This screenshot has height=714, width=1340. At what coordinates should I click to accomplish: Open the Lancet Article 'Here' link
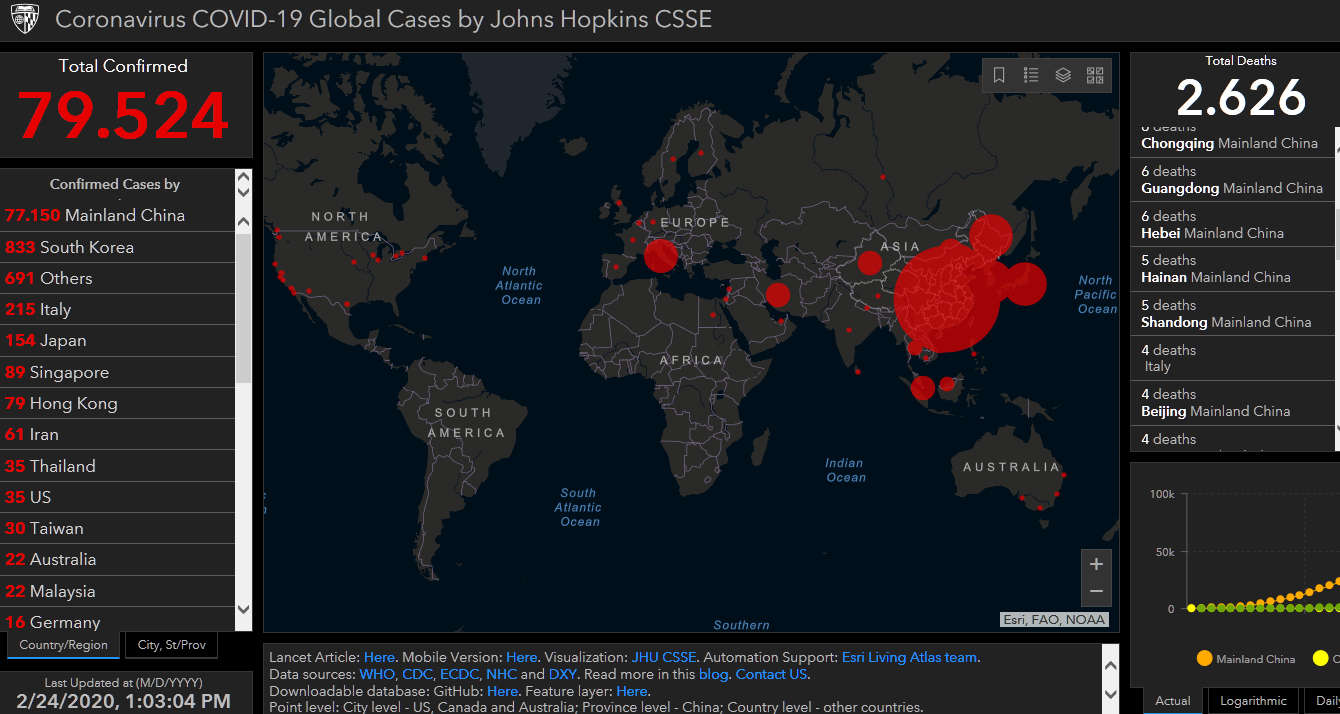tap(379, 657)
